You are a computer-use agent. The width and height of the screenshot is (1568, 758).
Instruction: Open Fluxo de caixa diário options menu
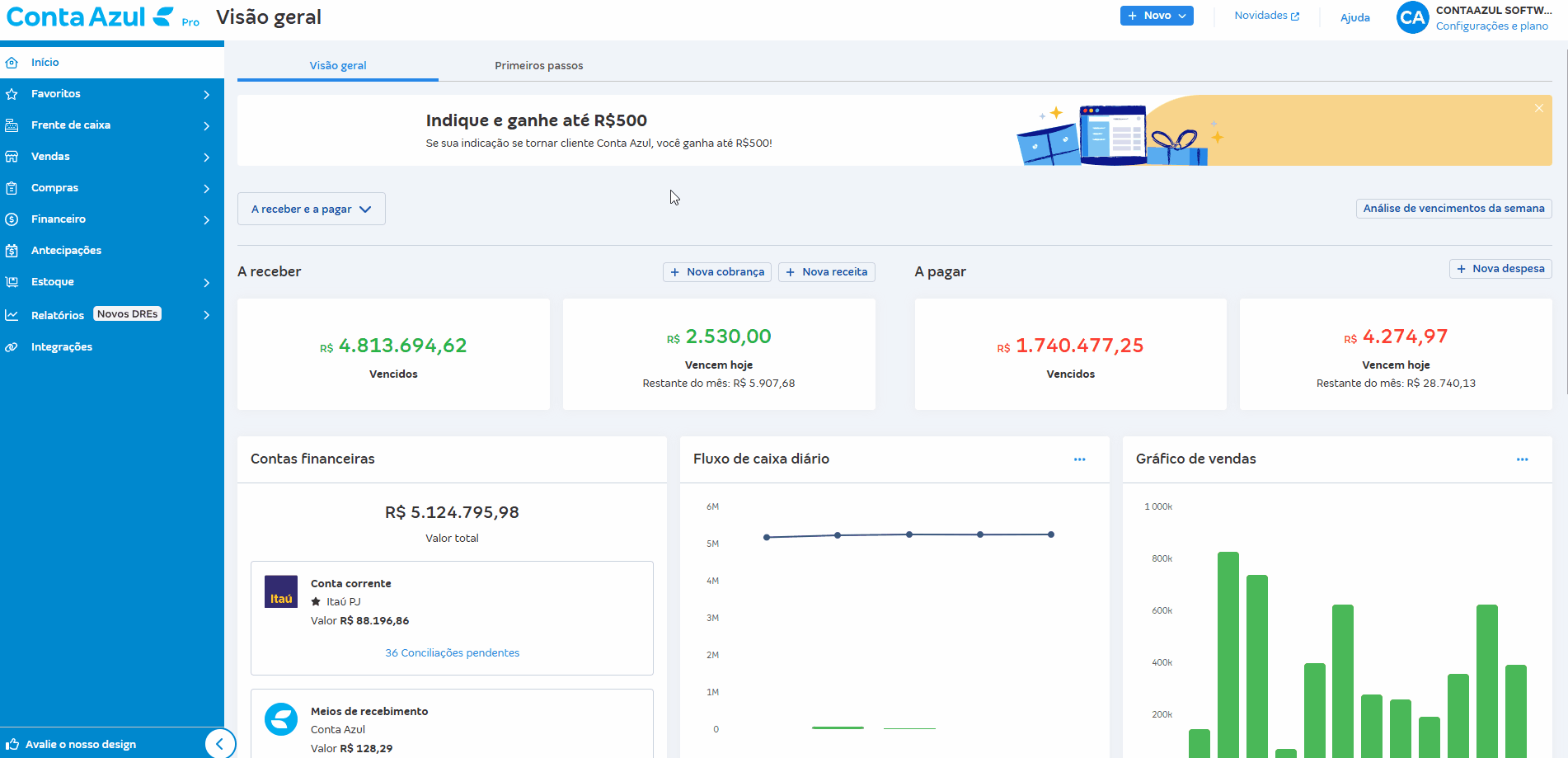pyautogui.click(x=1079, y=459)
